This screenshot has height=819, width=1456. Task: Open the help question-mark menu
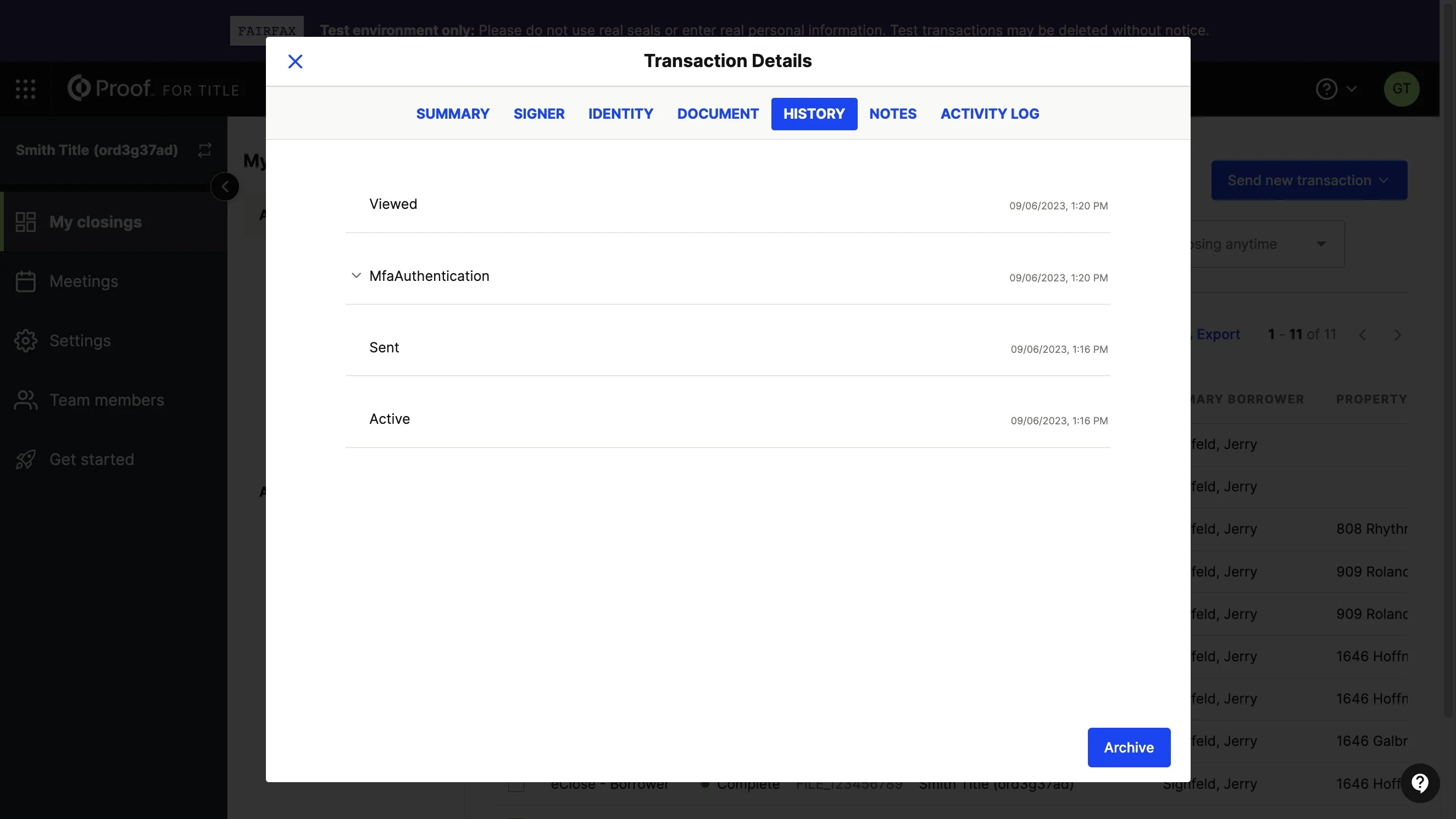1326,89
